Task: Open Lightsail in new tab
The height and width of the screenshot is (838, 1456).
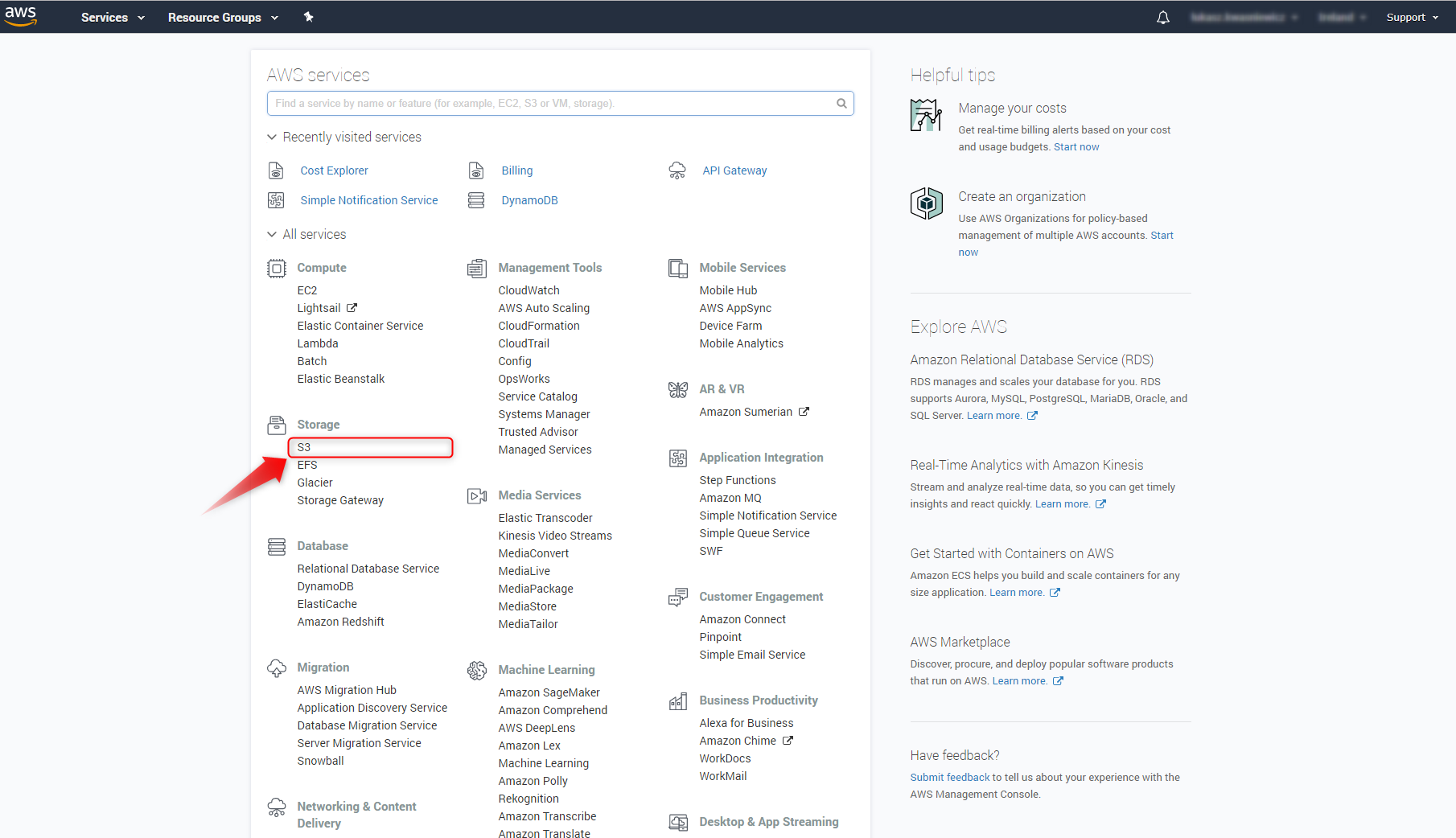Action: point(327,308)
